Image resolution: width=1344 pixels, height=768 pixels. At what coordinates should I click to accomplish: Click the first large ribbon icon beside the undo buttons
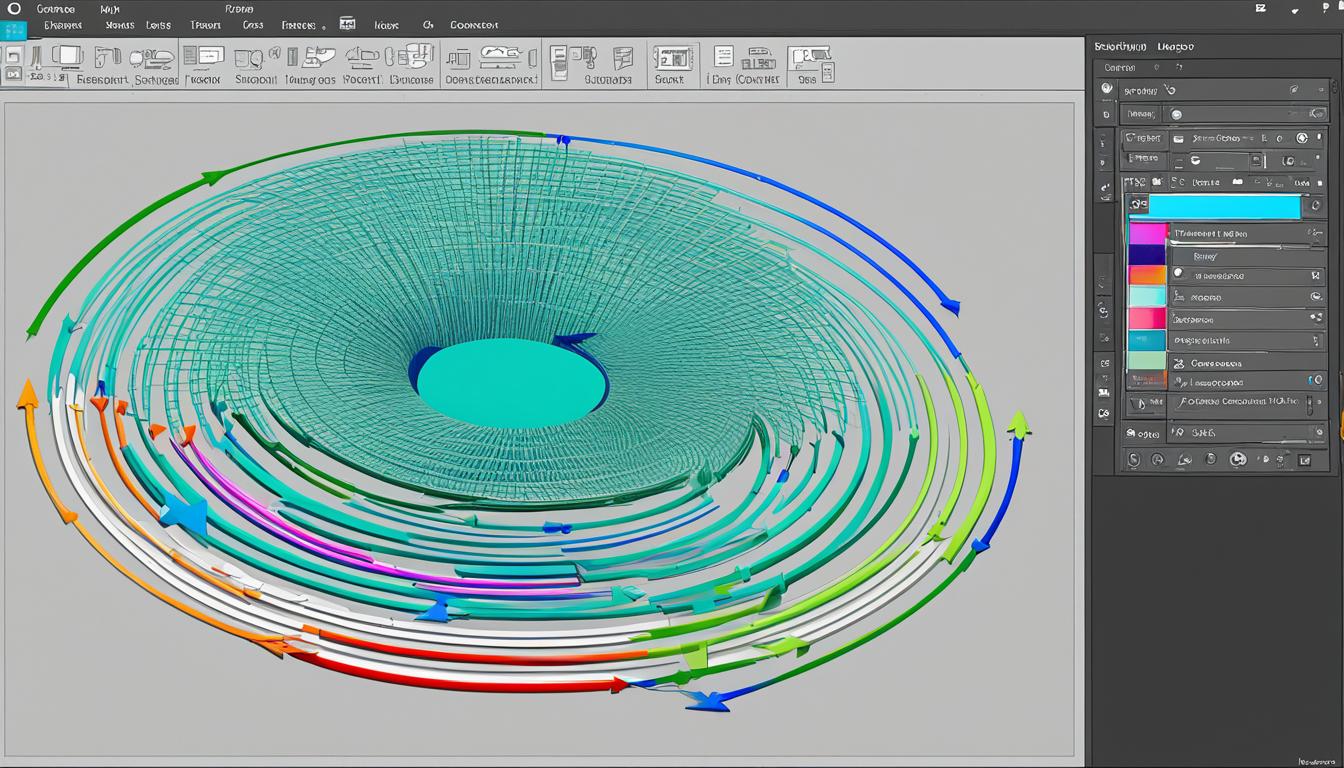click(70, 56)
